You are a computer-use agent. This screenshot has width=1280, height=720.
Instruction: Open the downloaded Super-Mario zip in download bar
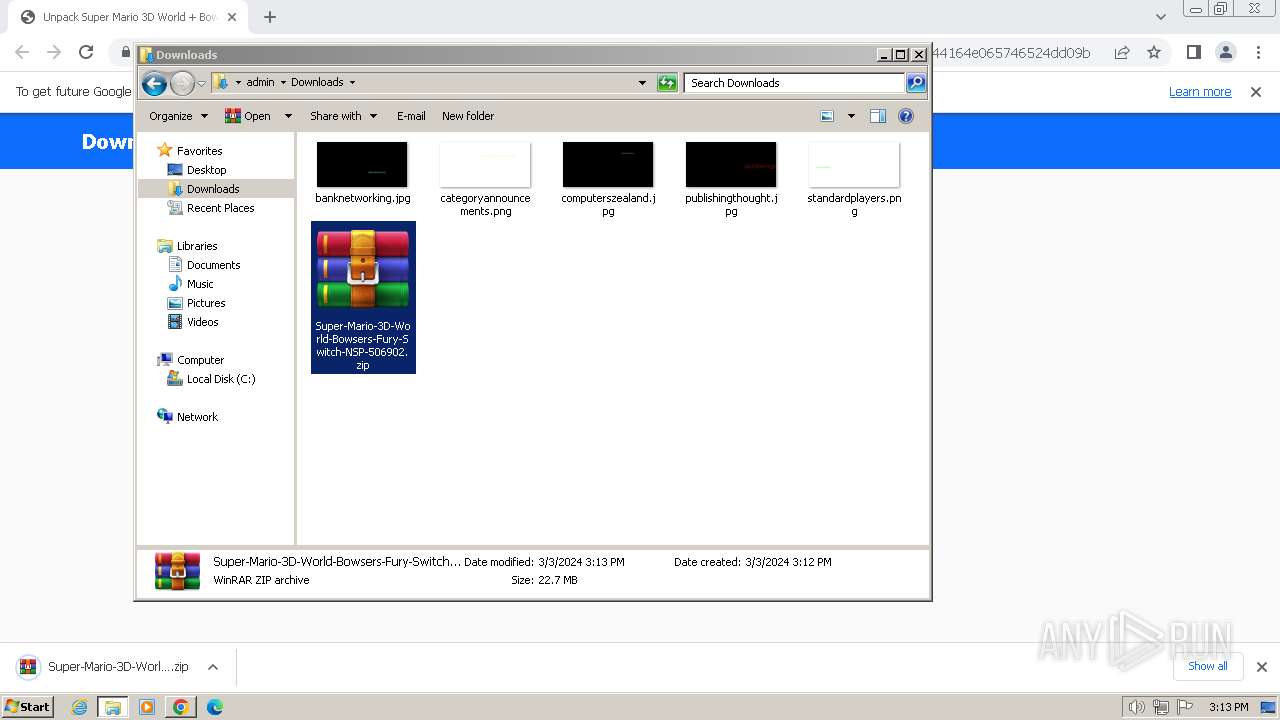(104, 667)
